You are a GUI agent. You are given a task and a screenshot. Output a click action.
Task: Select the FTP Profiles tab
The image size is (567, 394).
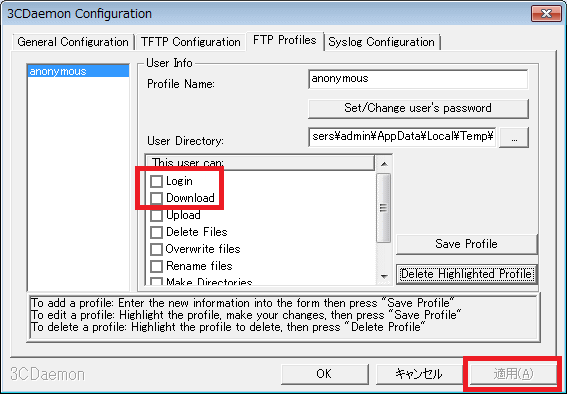[x=285, y=40]
